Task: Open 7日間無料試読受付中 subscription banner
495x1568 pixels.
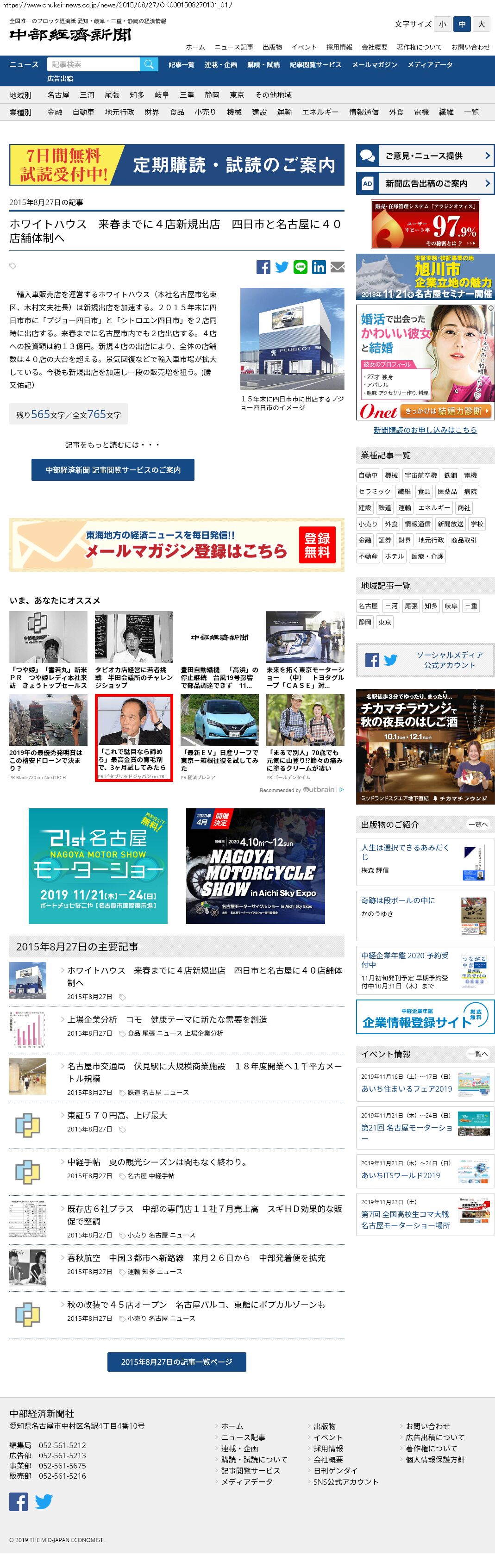Action: (x=176, y=164)
